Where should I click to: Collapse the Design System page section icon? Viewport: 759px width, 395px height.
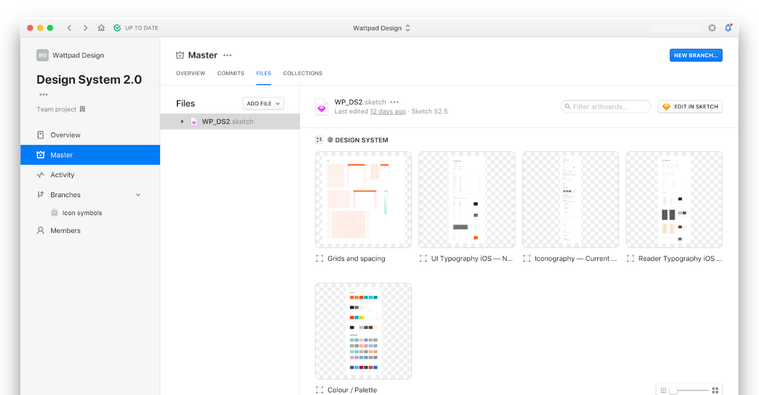(319, 140)
